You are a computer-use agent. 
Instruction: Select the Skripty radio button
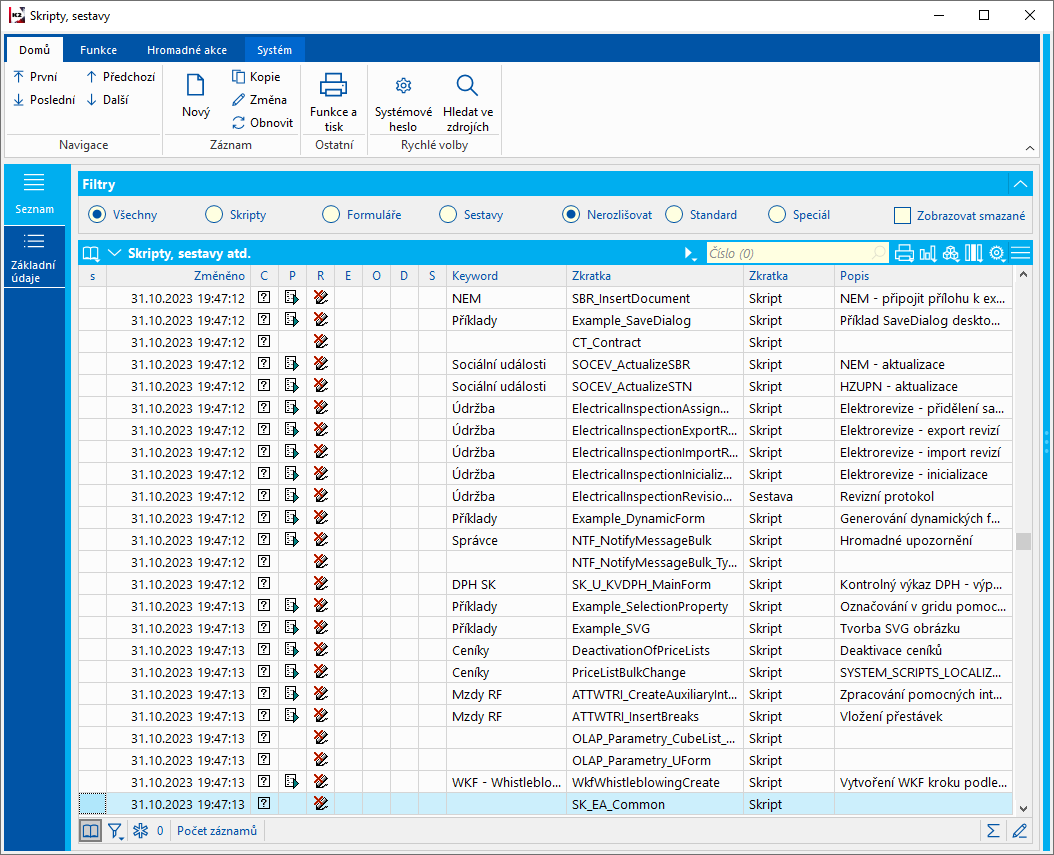click(214, 214)
